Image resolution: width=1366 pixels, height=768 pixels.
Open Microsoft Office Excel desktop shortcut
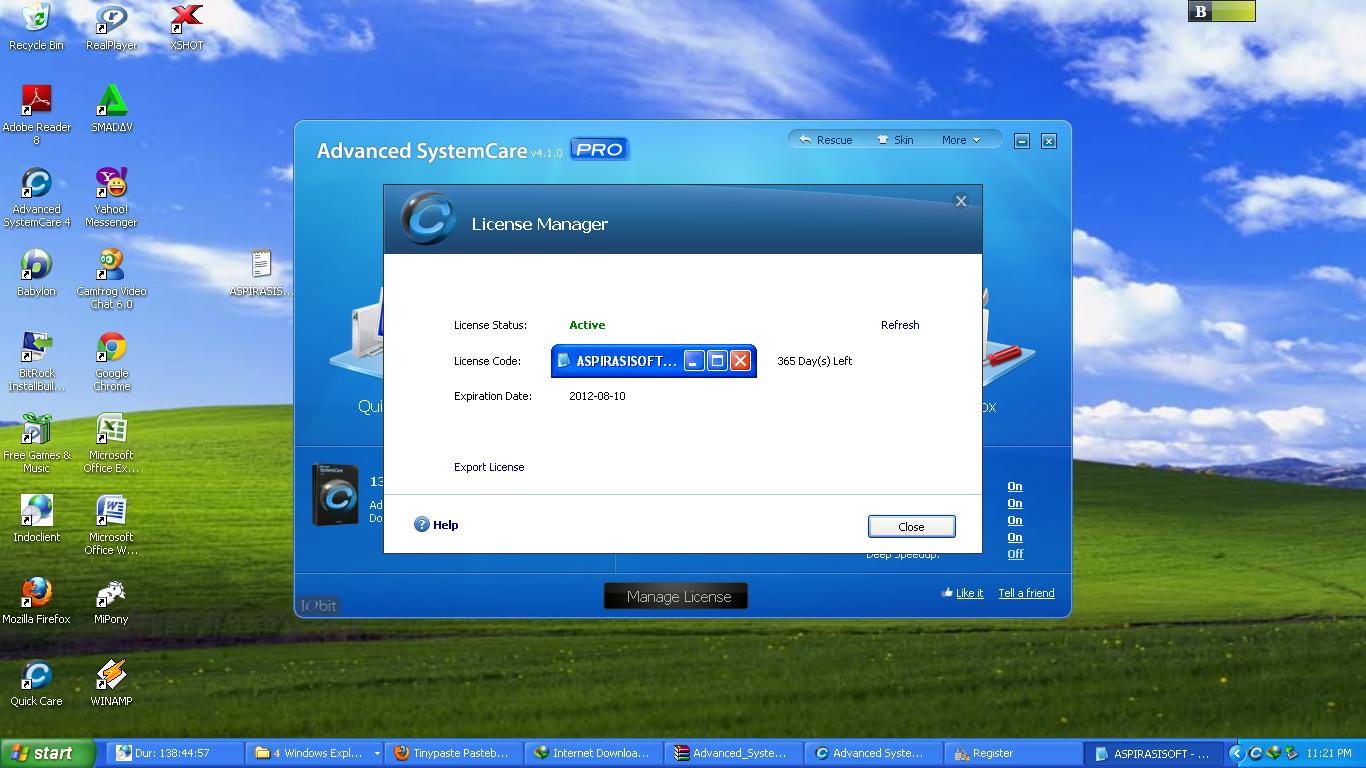click(x=111, y=443)
